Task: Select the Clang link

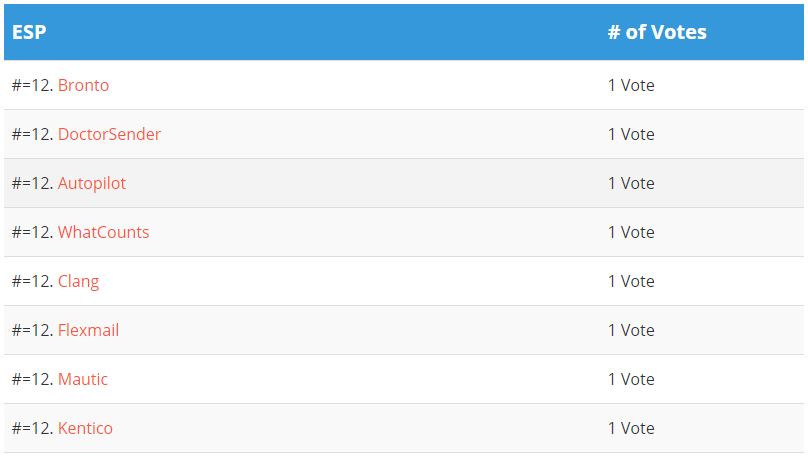Action: tap(78, 281)
